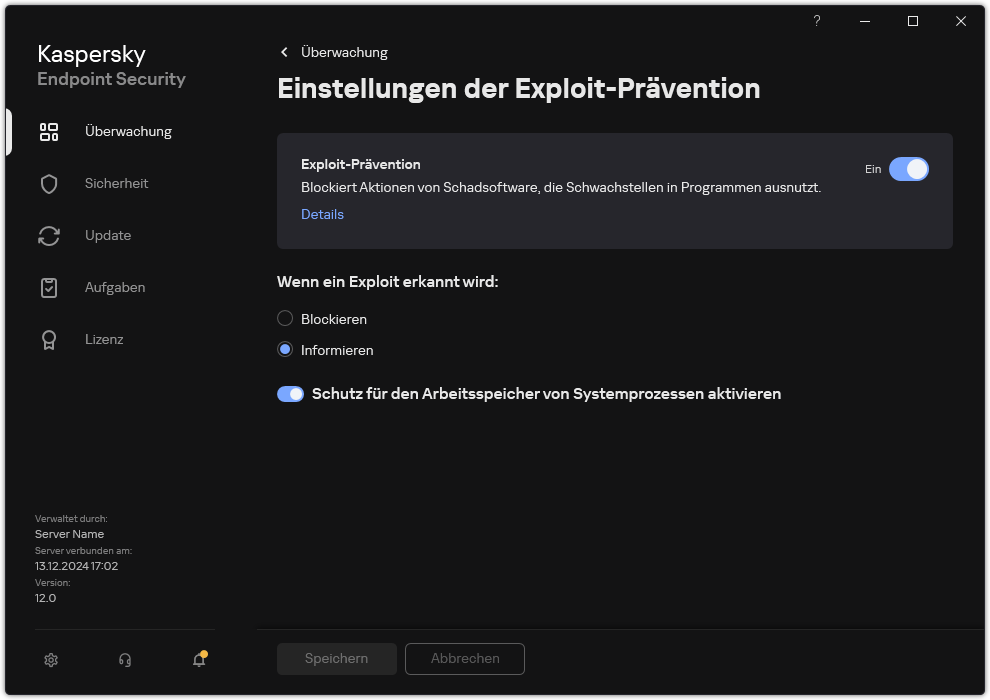Click the Server Name management entry
990x700 pixels.
(69, 534)
